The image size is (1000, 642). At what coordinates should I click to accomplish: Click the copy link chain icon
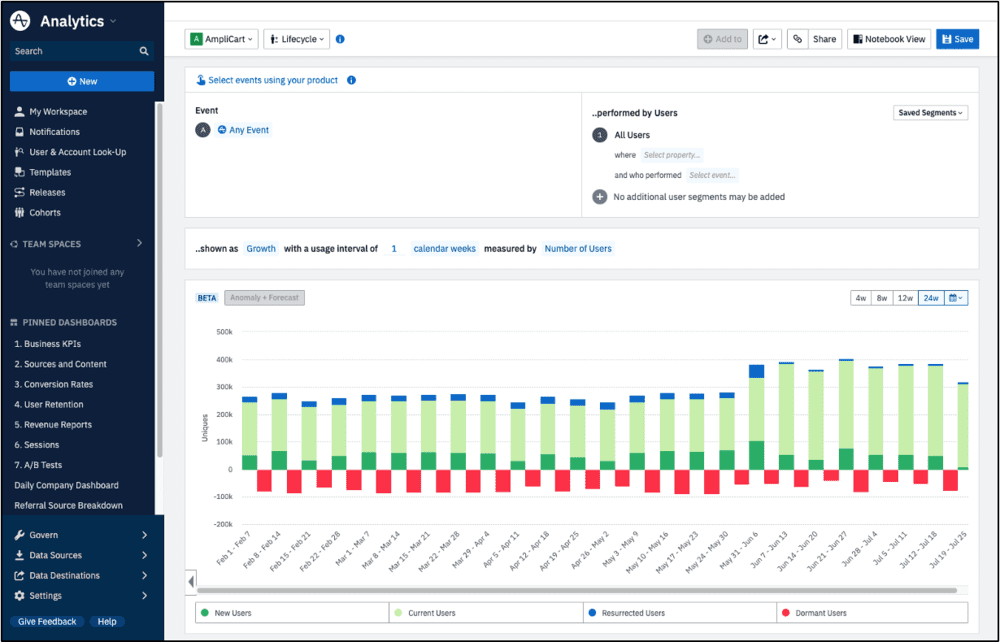[797, 39]
